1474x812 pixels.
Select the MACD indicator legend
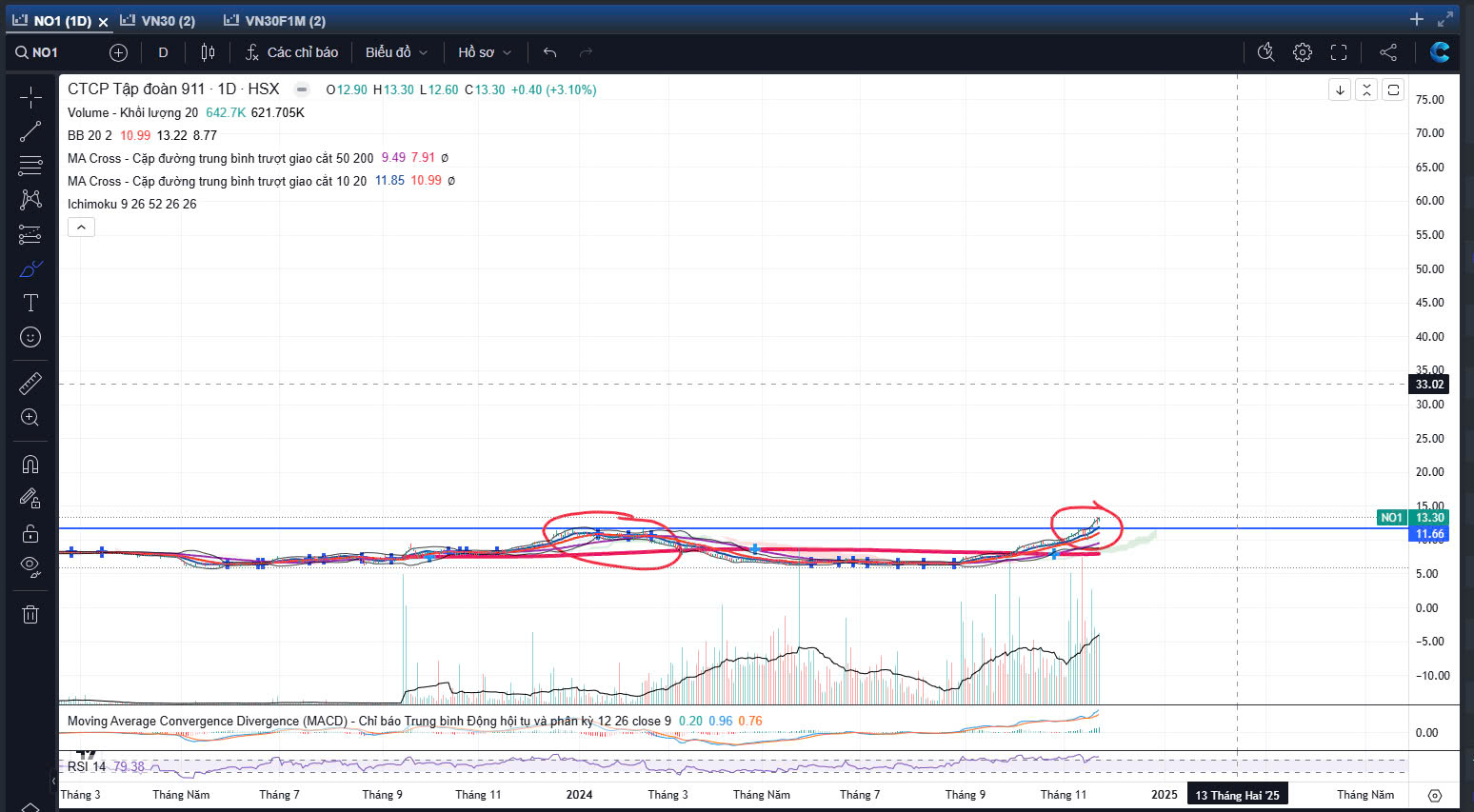368,721
